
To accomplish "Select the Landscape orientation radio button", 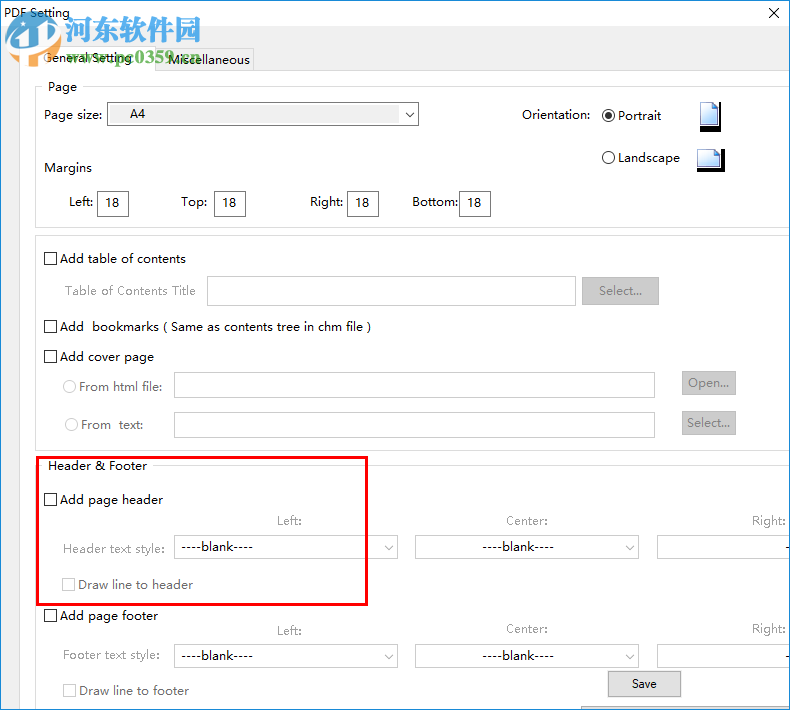I will click(608, 158).
